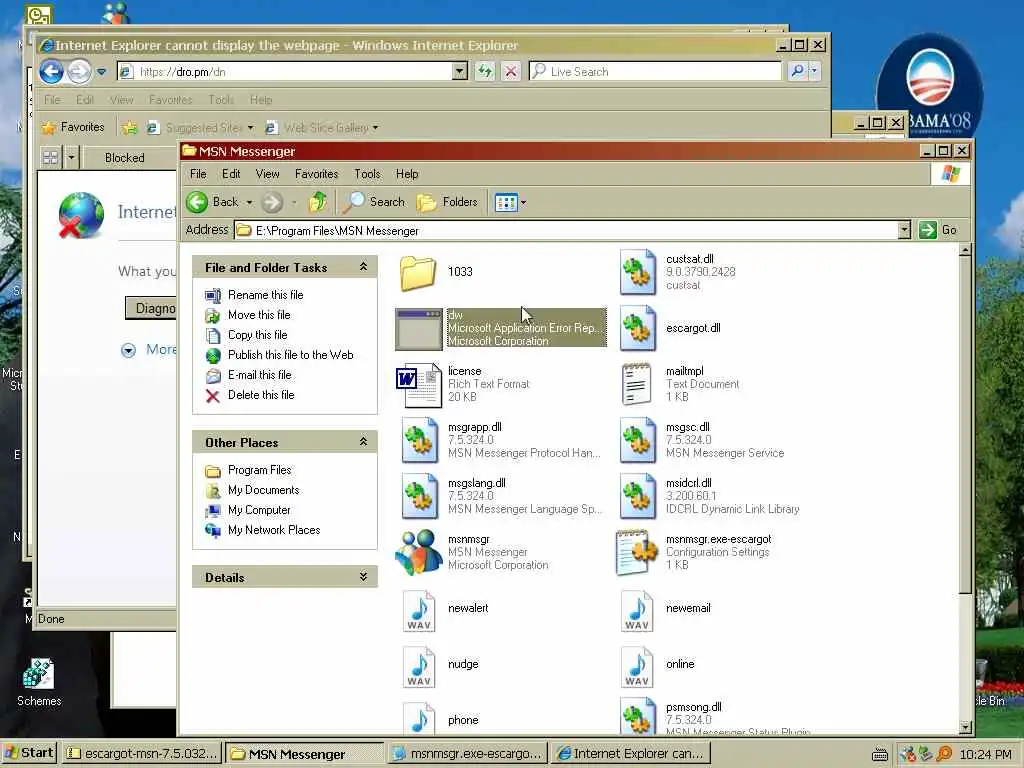Open the Tools menu in MSN Messenger window

367,174
